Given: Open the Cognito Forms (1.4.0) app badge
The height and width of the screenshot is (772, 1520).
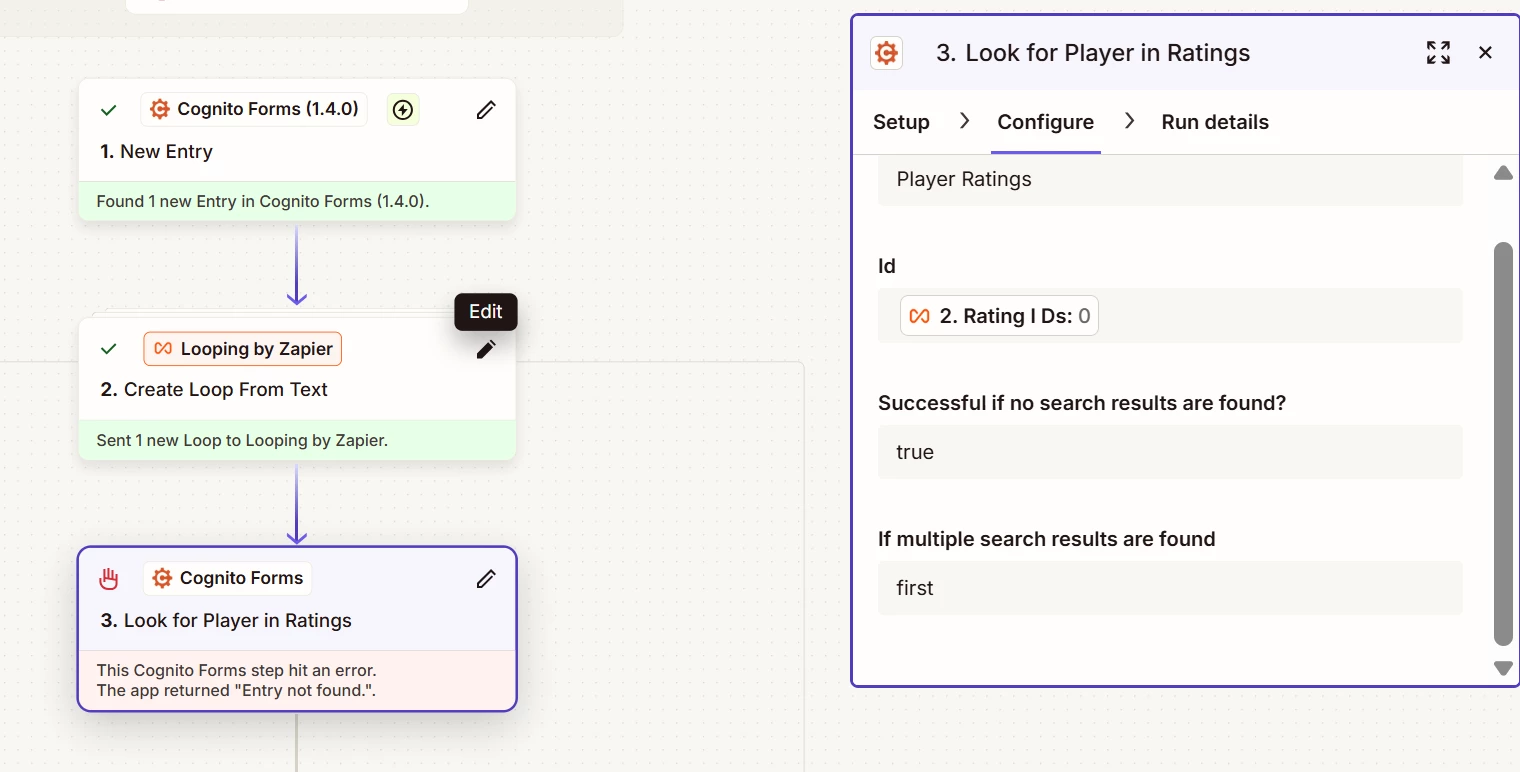Looking at the screenshot, I should tap(254, 110).
